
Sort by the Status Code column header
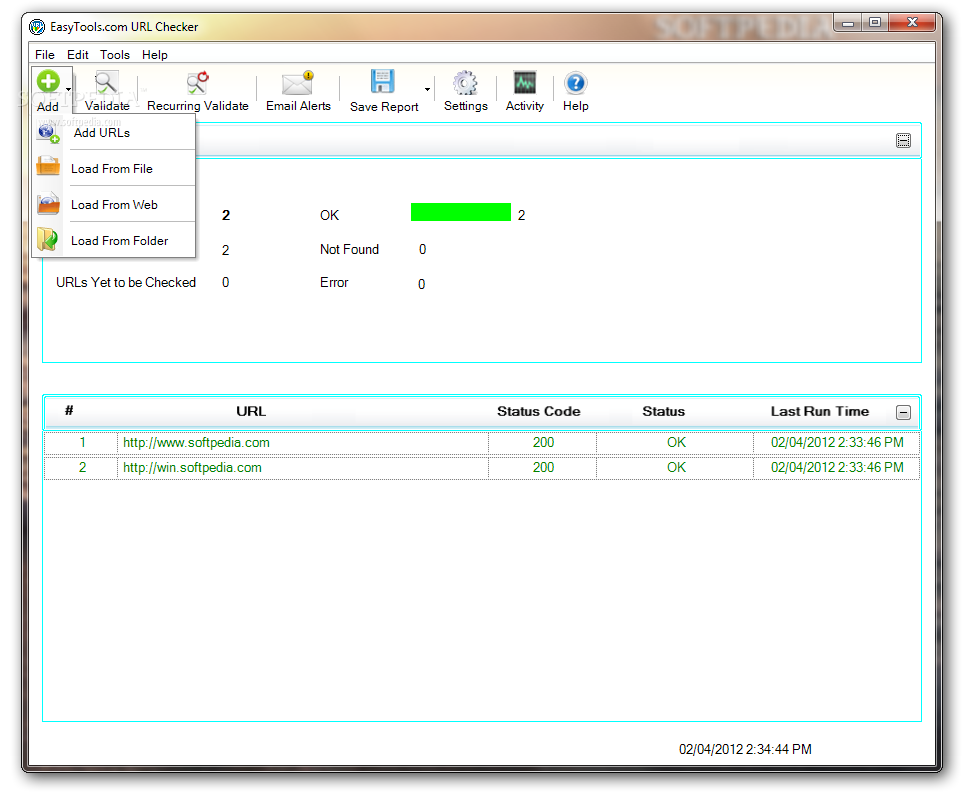coord(539,412)
